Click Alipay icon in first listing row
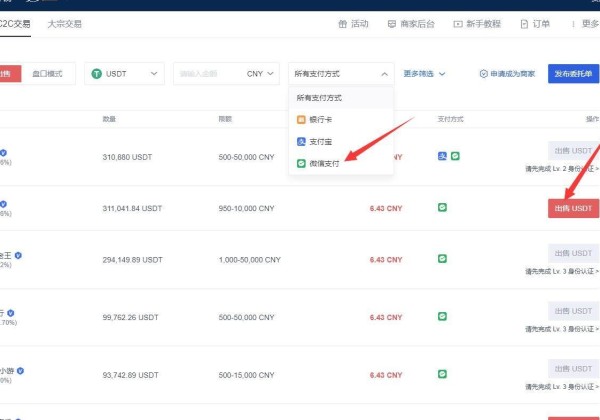This screenshot has height=420, width=600. click(442, 156)
